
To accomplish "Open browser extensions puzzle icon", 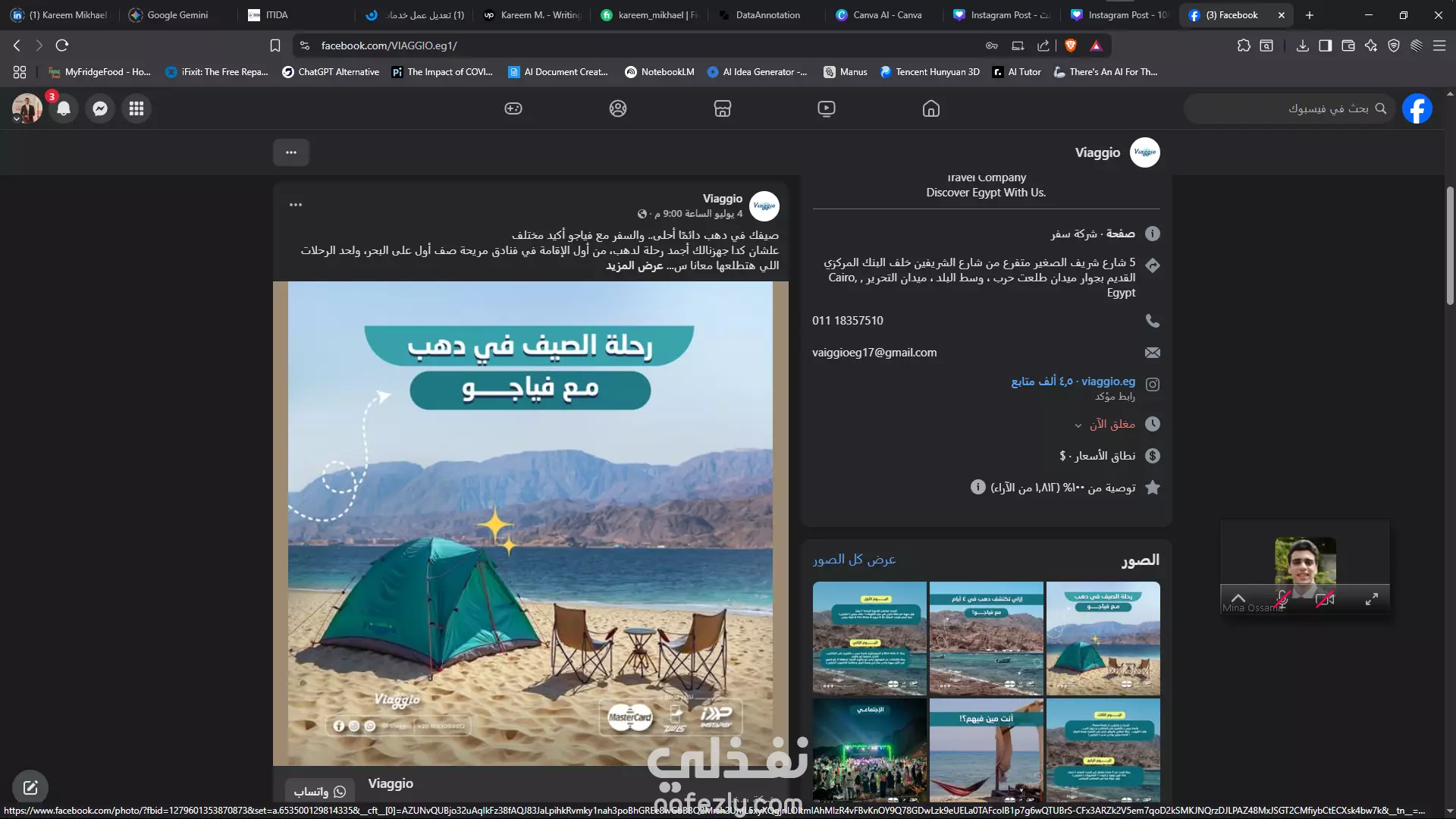I will (x=1244, y=45).
